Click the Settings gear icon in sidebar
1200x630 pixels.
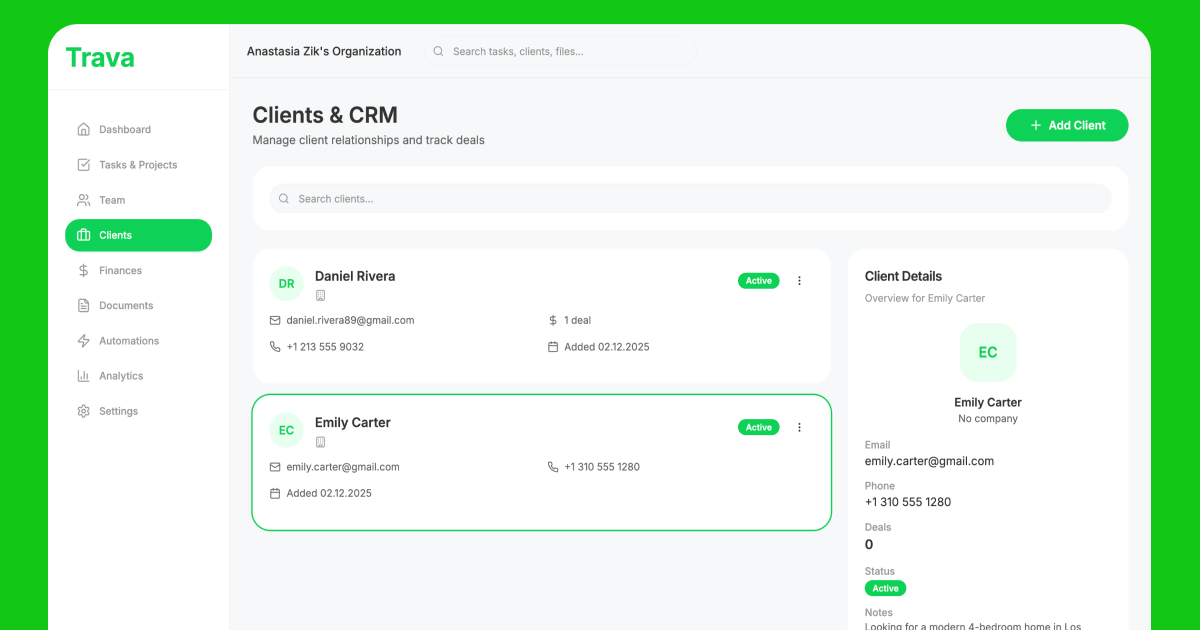click(x=84, y=411)
